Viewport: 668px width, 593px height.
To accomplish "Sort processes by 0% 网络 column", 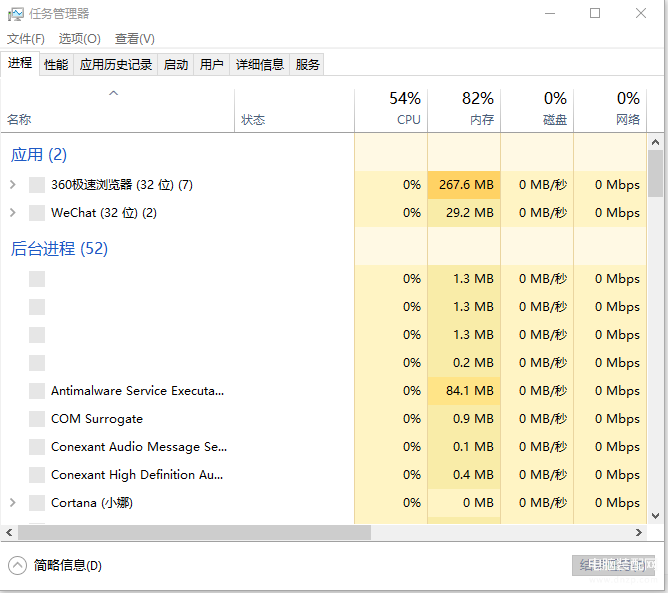I will [610, 111].
